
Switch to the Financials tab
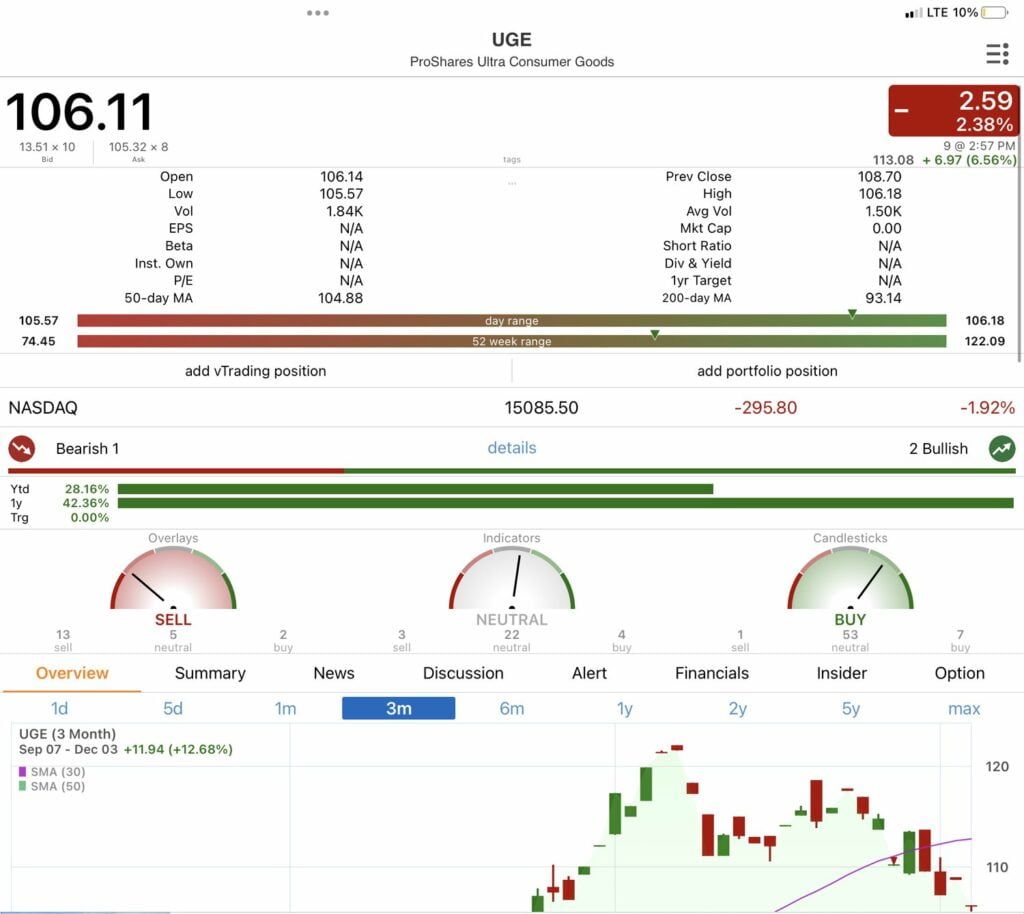pyautogui.click(x=712, y=673)
